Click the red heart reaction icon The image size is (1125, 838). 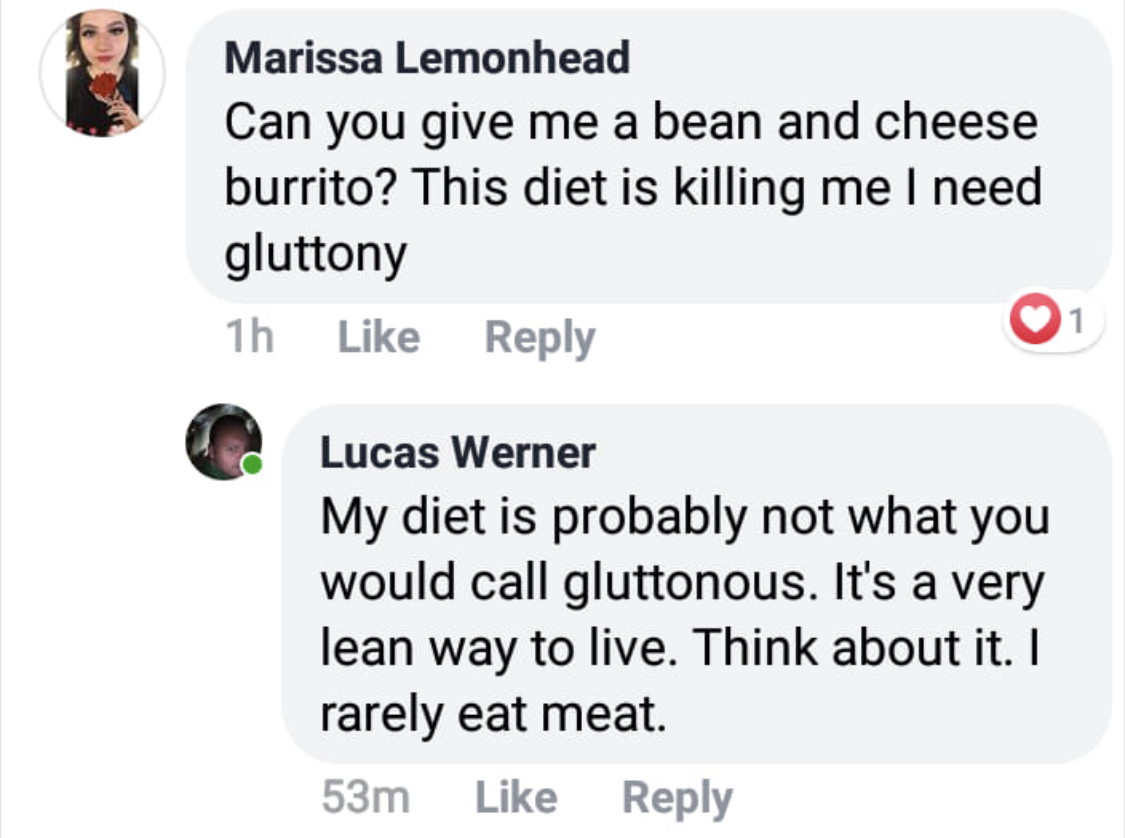(x=1035, y=319)
